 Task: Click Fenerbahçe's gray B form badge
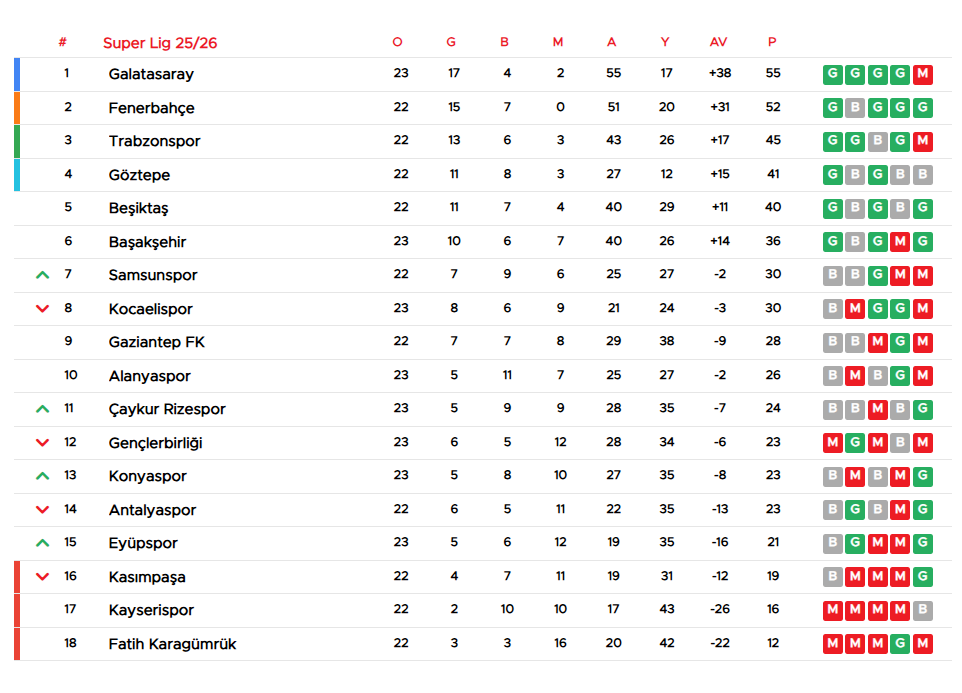855,108
